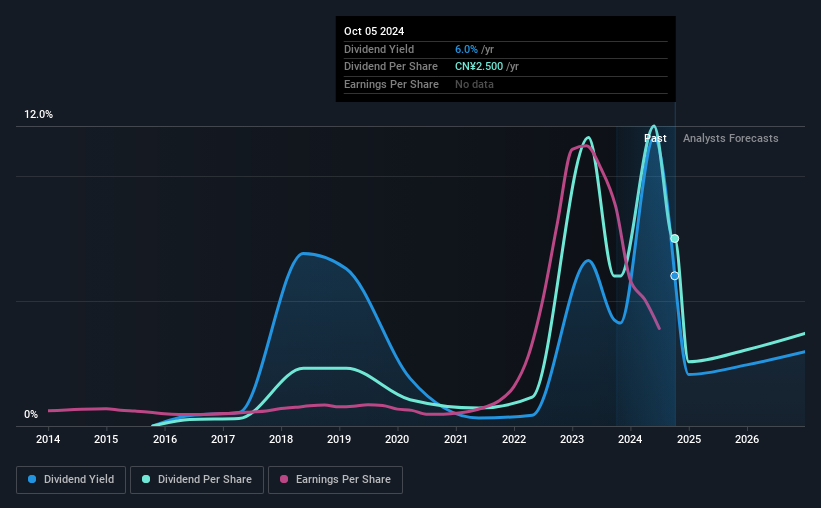This screenshot has height=508, width=821.
Task: Click the 2015 x-axis label
Action: tap(106, 439)
